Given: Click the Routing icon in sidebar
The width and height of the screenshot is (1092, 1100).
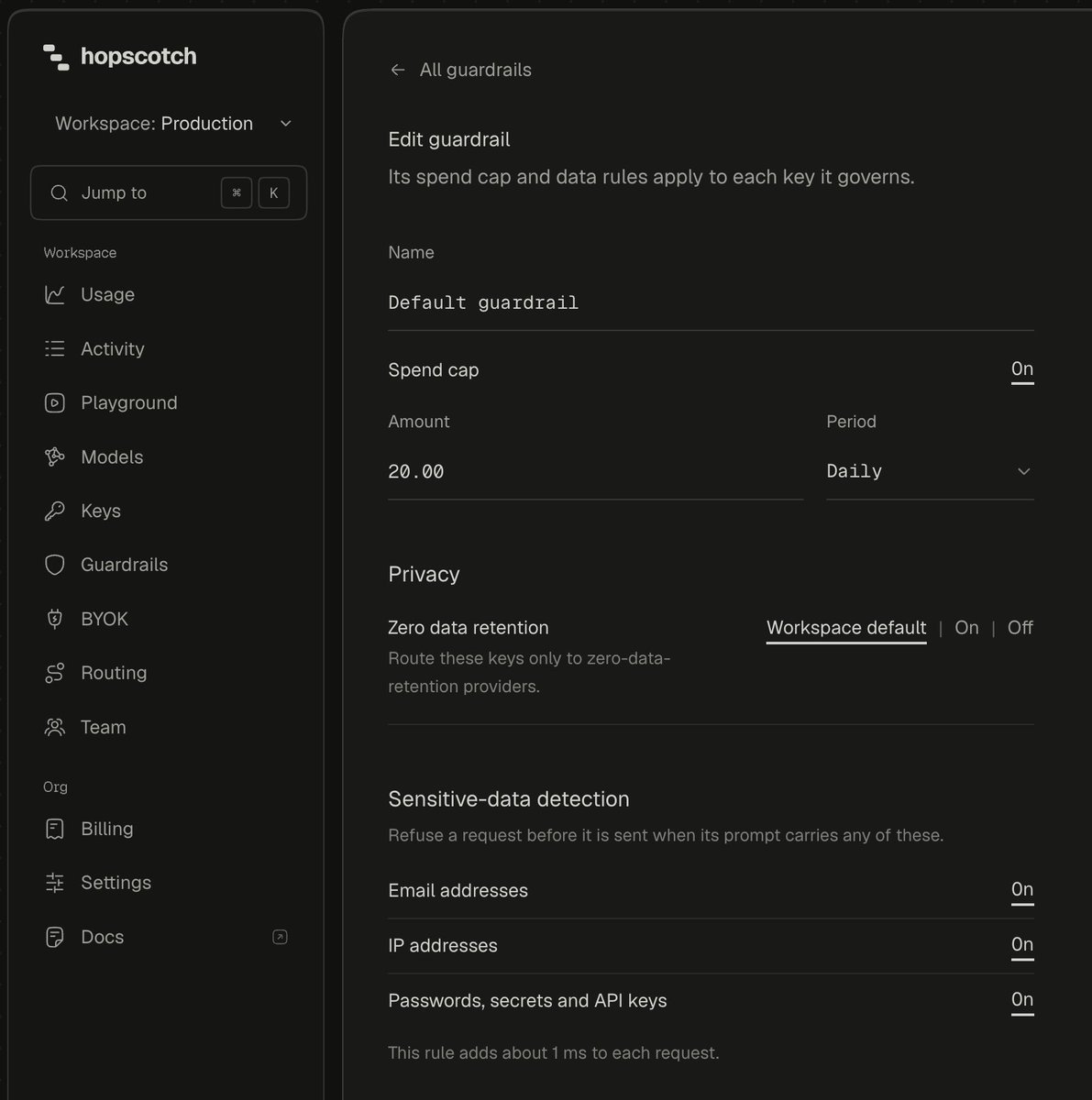Looking at the screenshot, I should [x=55, y=673].
